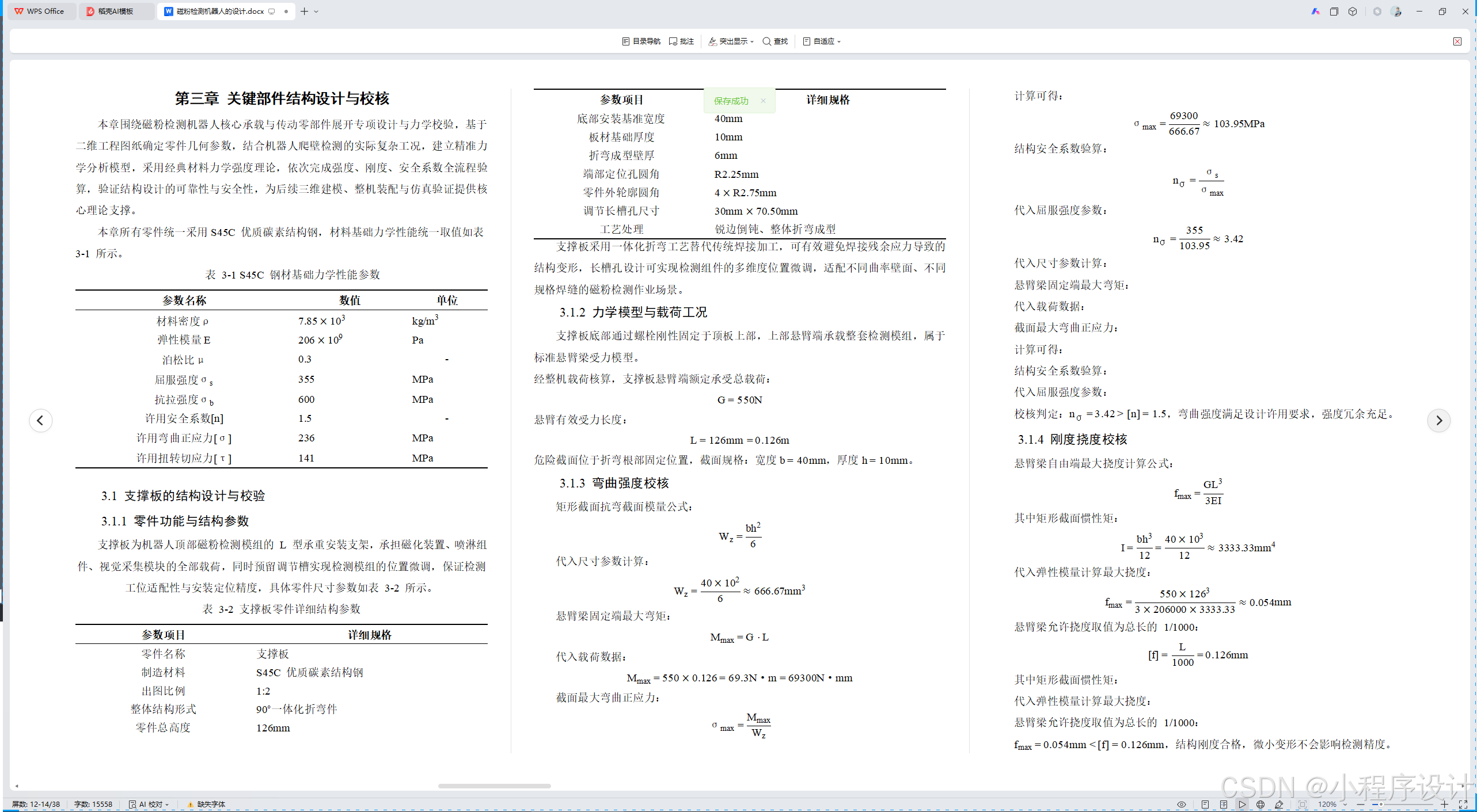
Task: Decrease zoom with the minus button
Action: pyautogui.click(x=1360, y=804)
